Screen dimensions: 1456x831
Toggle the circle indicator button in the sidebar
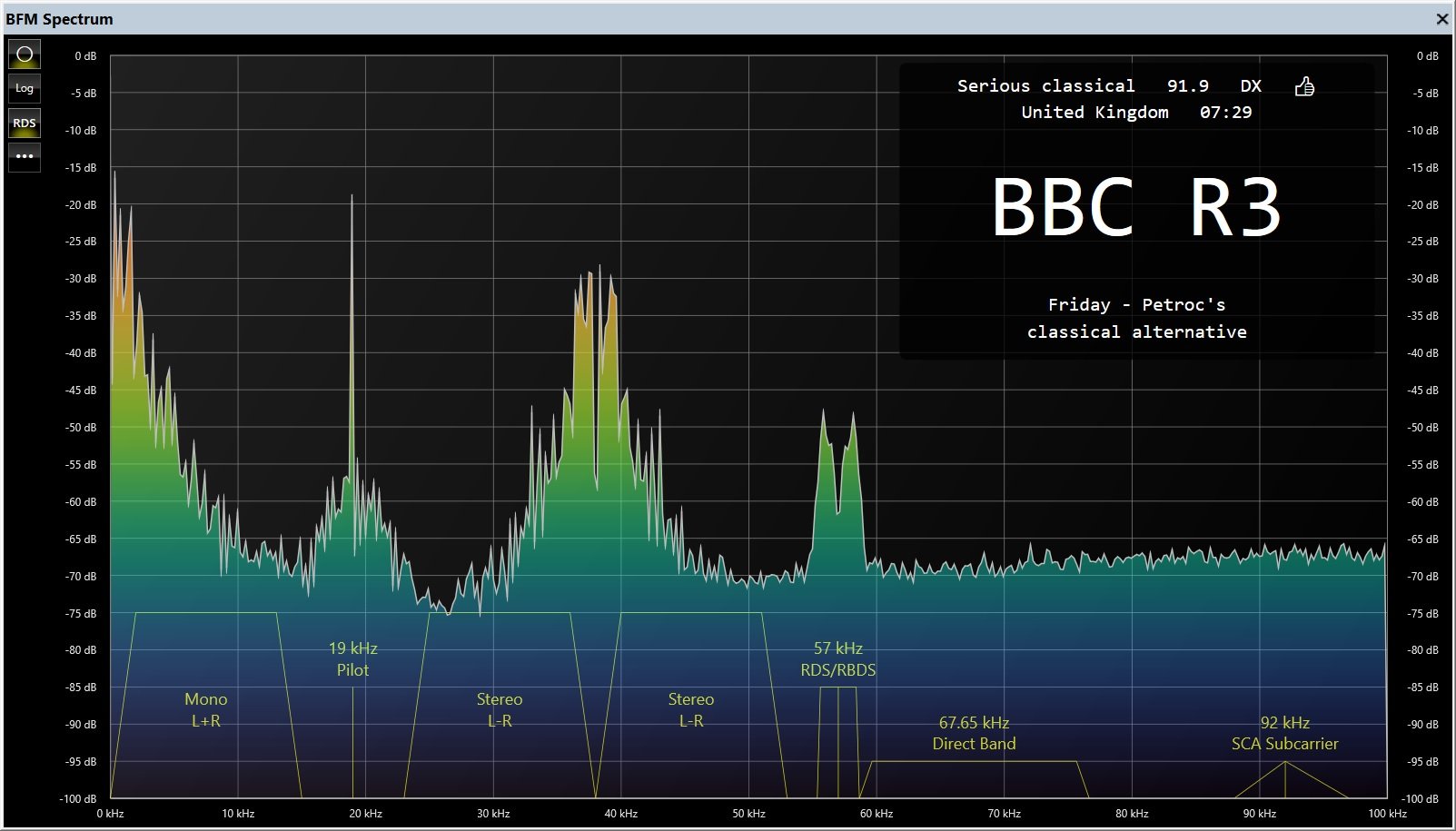pyautogui.click(x=25, y=54)
